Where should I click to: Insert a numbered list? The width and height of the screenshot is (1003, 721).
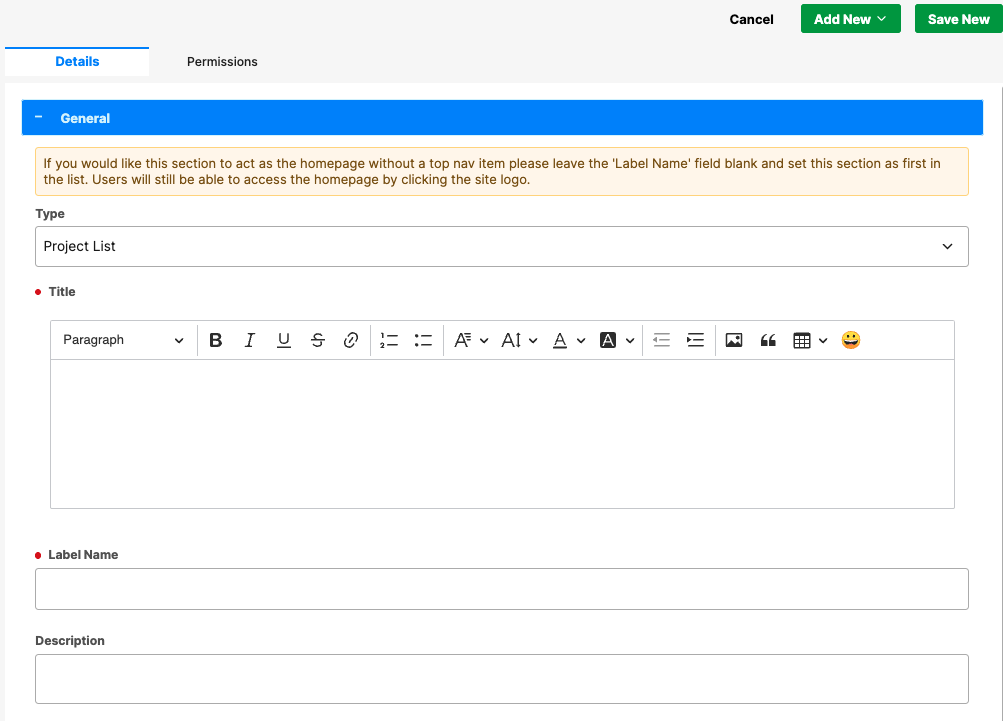point(389,340)
